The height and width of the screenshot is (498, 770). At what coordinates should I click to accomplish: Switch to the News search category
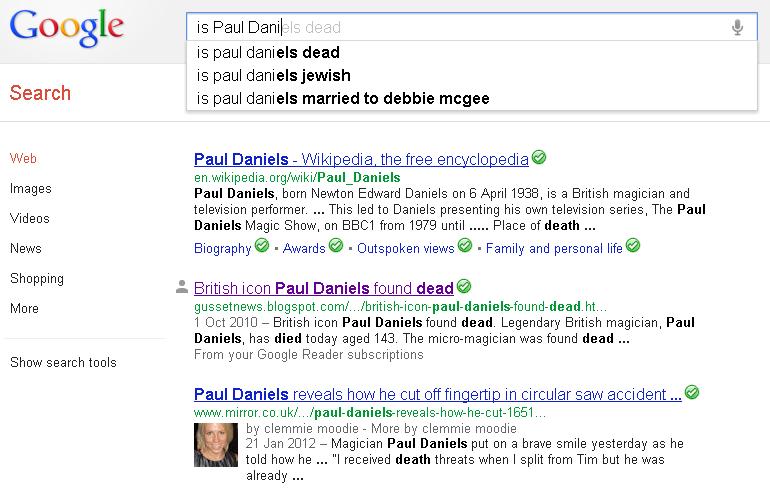pyautogui.click(x=26, y=249)
